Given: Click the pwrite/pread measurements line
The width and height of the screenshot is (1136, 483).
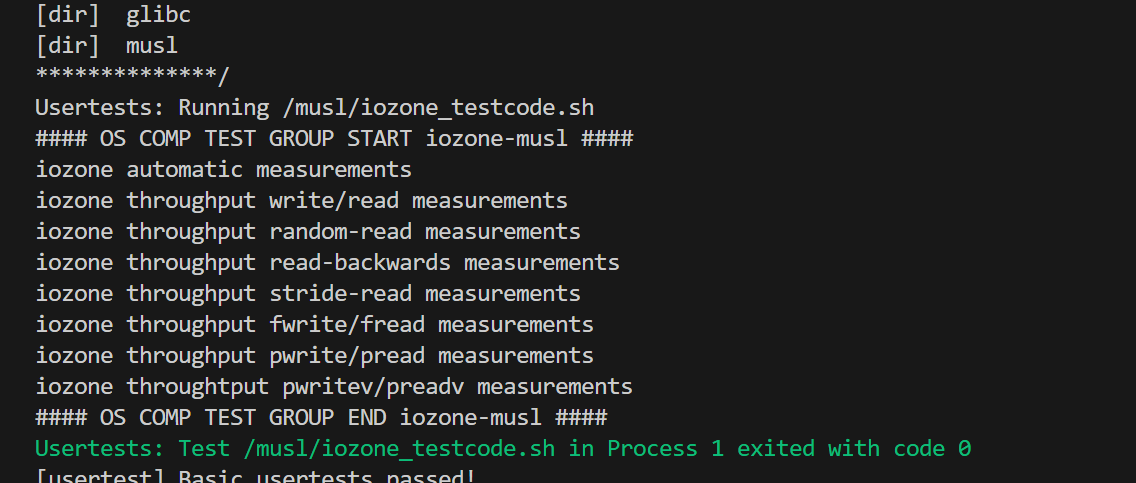Looking at the screenshot, I should (x=314, y=356).
